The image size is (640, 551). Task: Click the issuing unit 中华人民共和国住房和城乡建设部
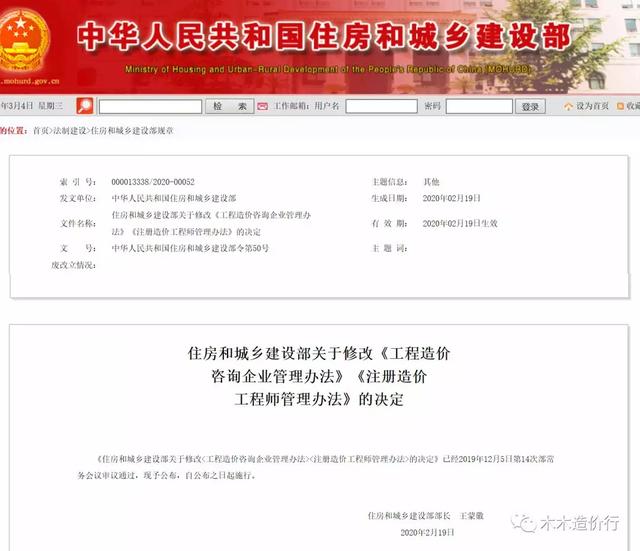(174, 198)
